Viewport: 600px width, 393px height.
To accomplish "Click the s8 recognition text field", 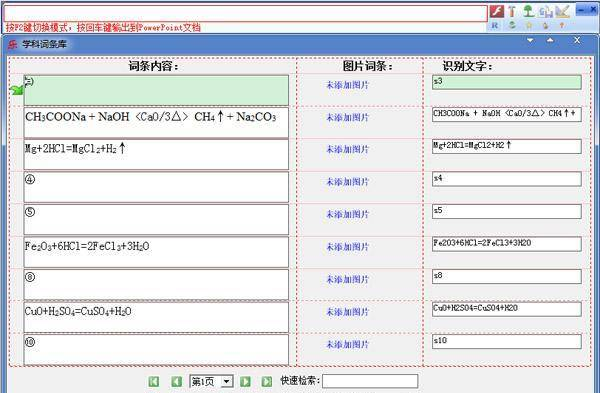I will 507,277.
